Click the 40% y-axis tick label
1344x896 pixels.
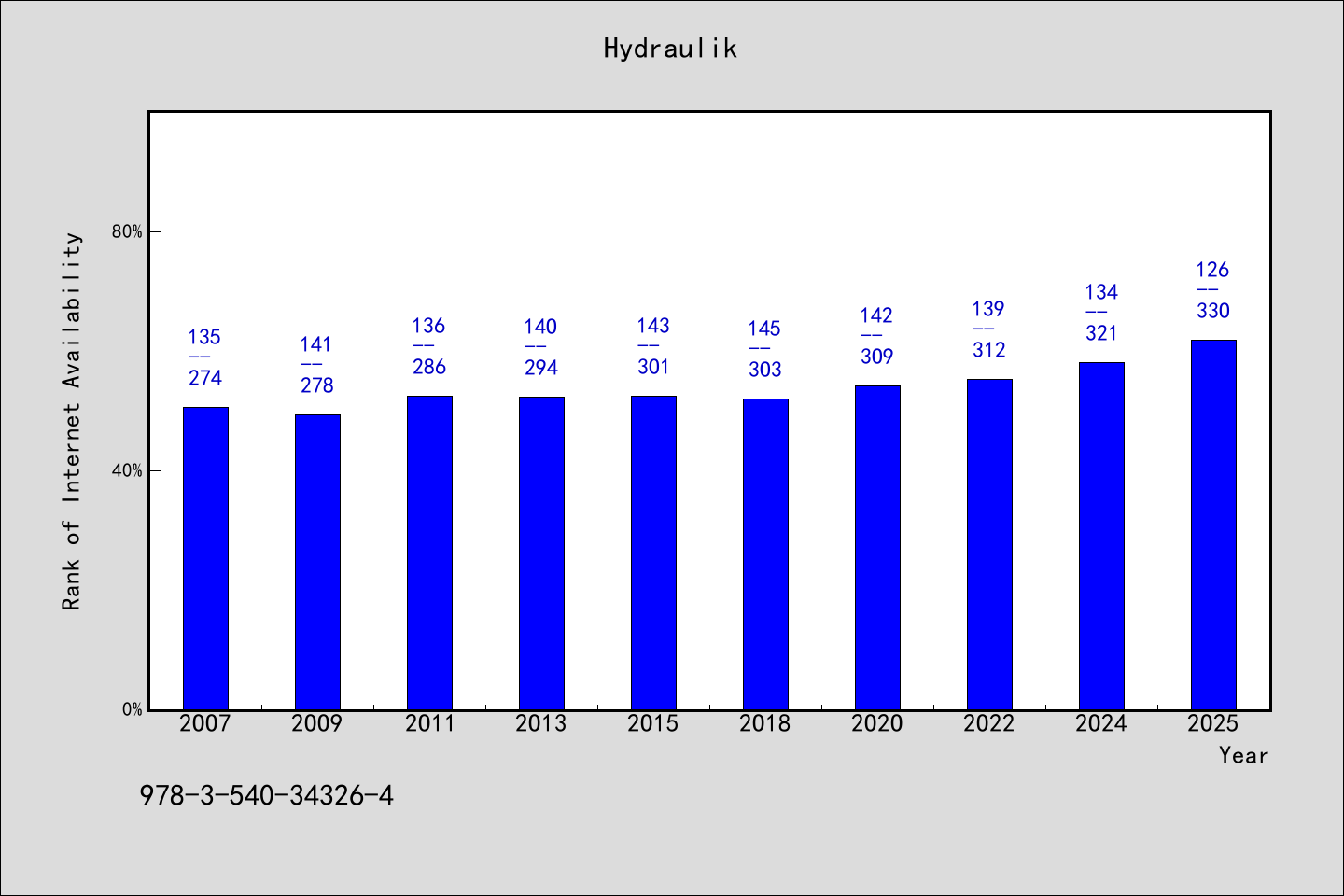(128, 470)
